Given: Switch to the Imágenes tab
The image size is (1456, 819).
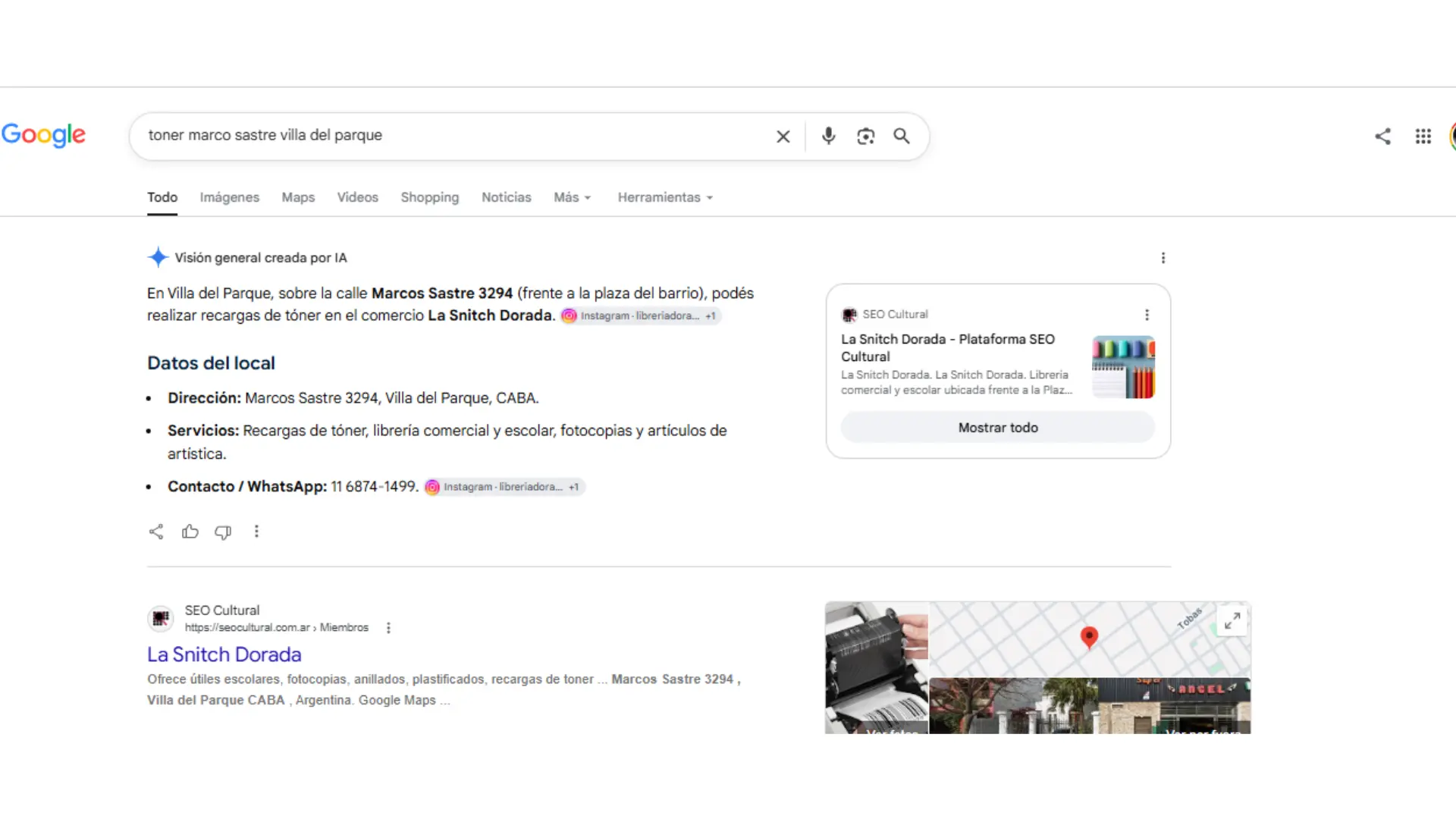Looking at the screenshot, I should tap(230, 197).
